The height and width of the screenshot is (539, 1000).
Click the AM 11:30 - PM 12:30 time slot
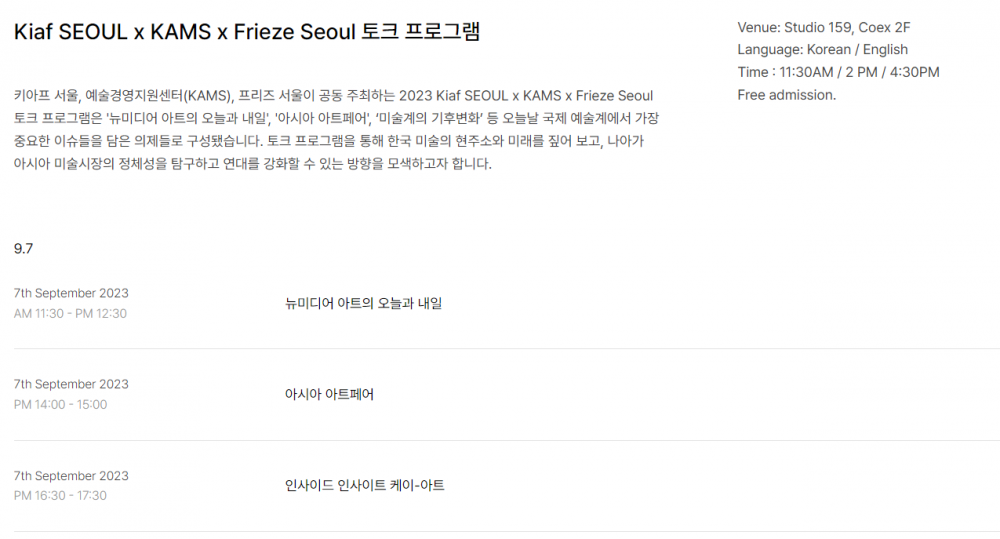coord(70,314)
